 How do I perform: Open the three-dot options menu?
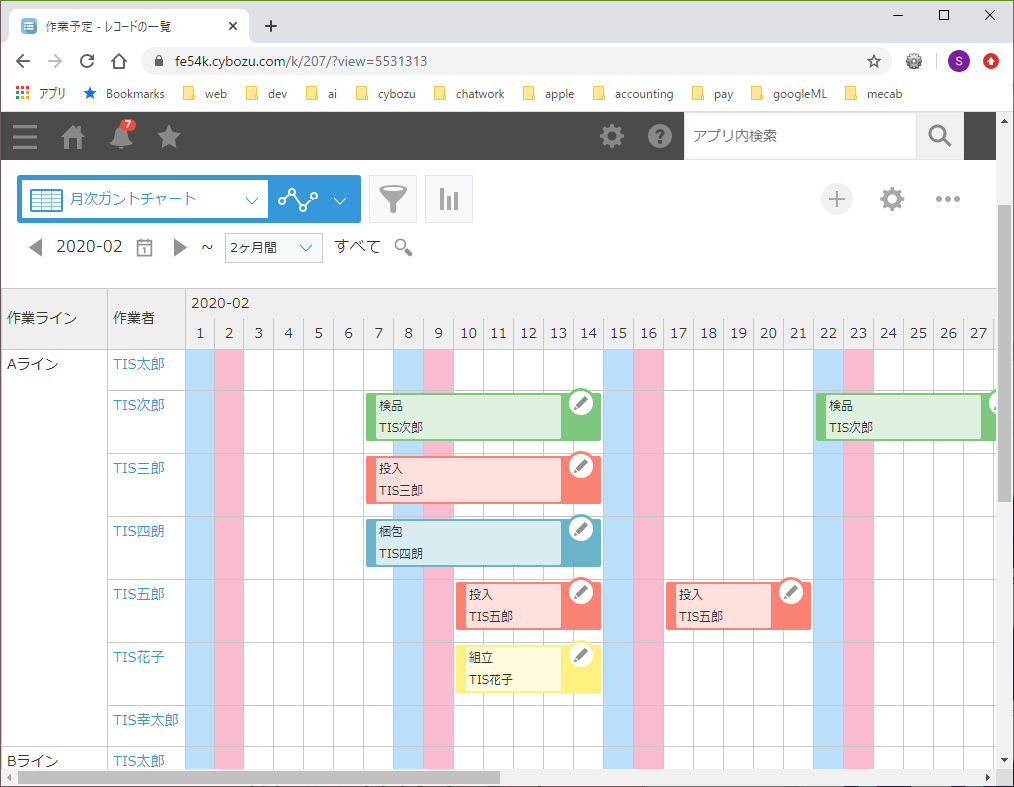coord(947,199)
